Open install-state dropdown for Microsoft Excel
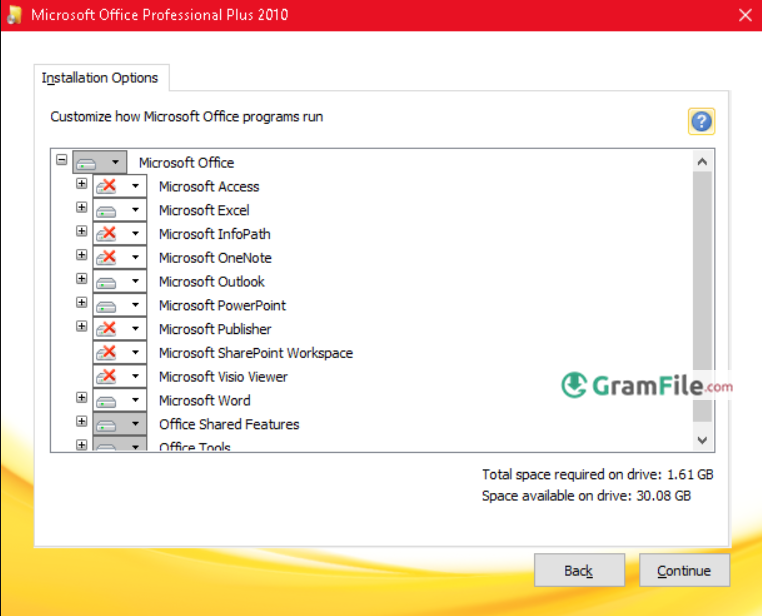 pos(120,210)
